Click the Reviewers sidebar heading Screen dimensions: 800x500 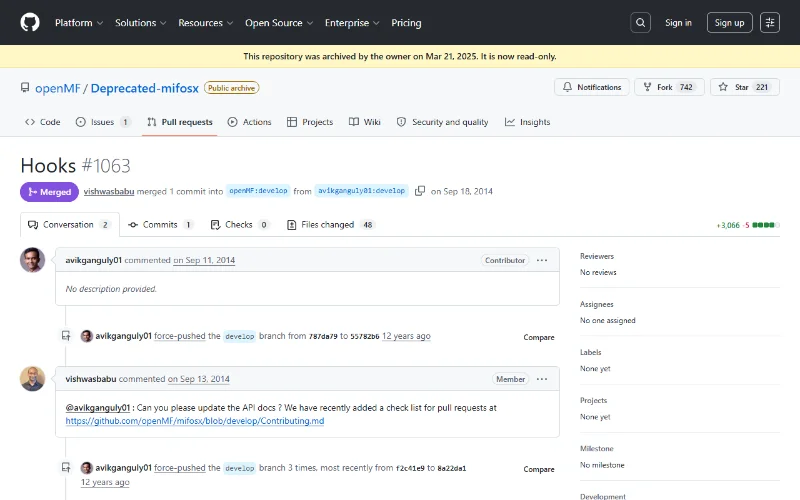[597, 256]
